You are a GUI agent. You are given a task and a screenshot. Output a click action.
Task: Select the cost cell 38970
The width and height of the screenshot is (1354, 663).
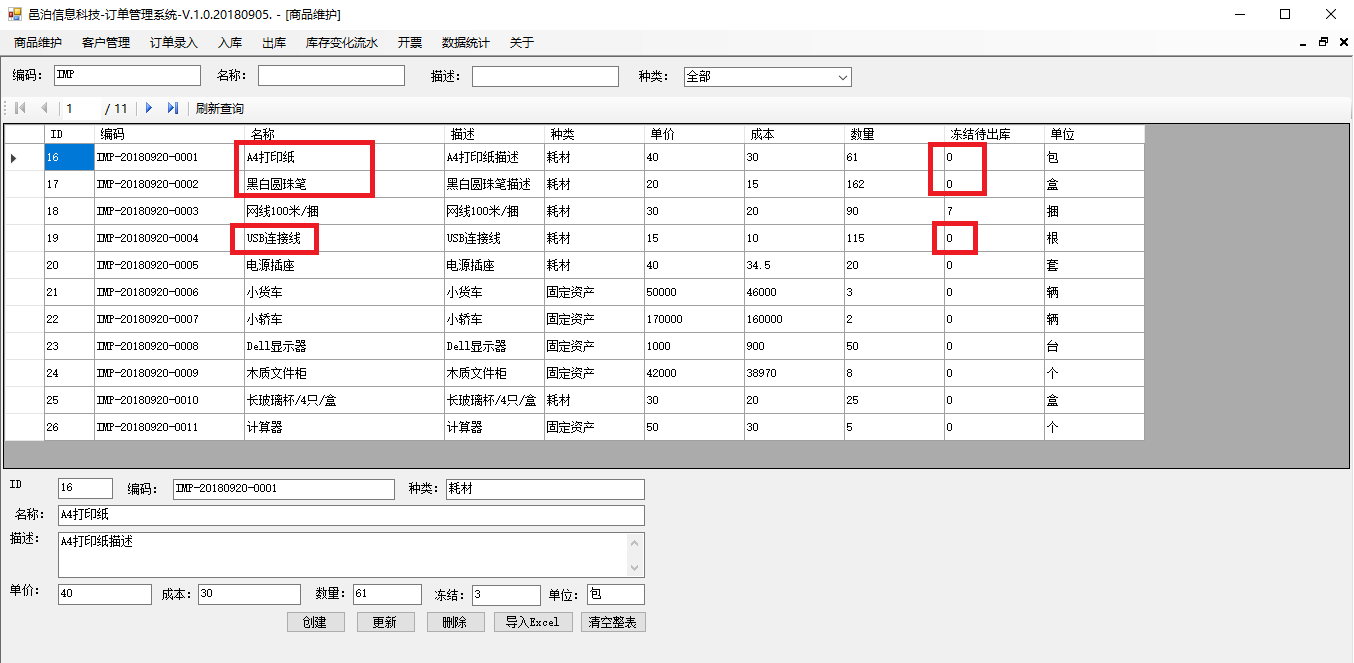tap(795, 373)
